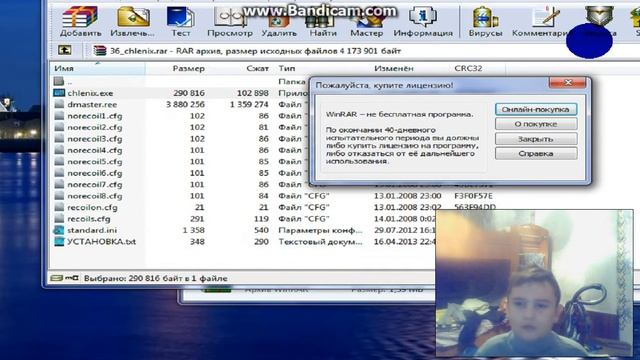Image resolution: width=640 pixels, height=360 pixels.
Task: Click the size value 3 880 256
Action: click(x=185, y=104)
